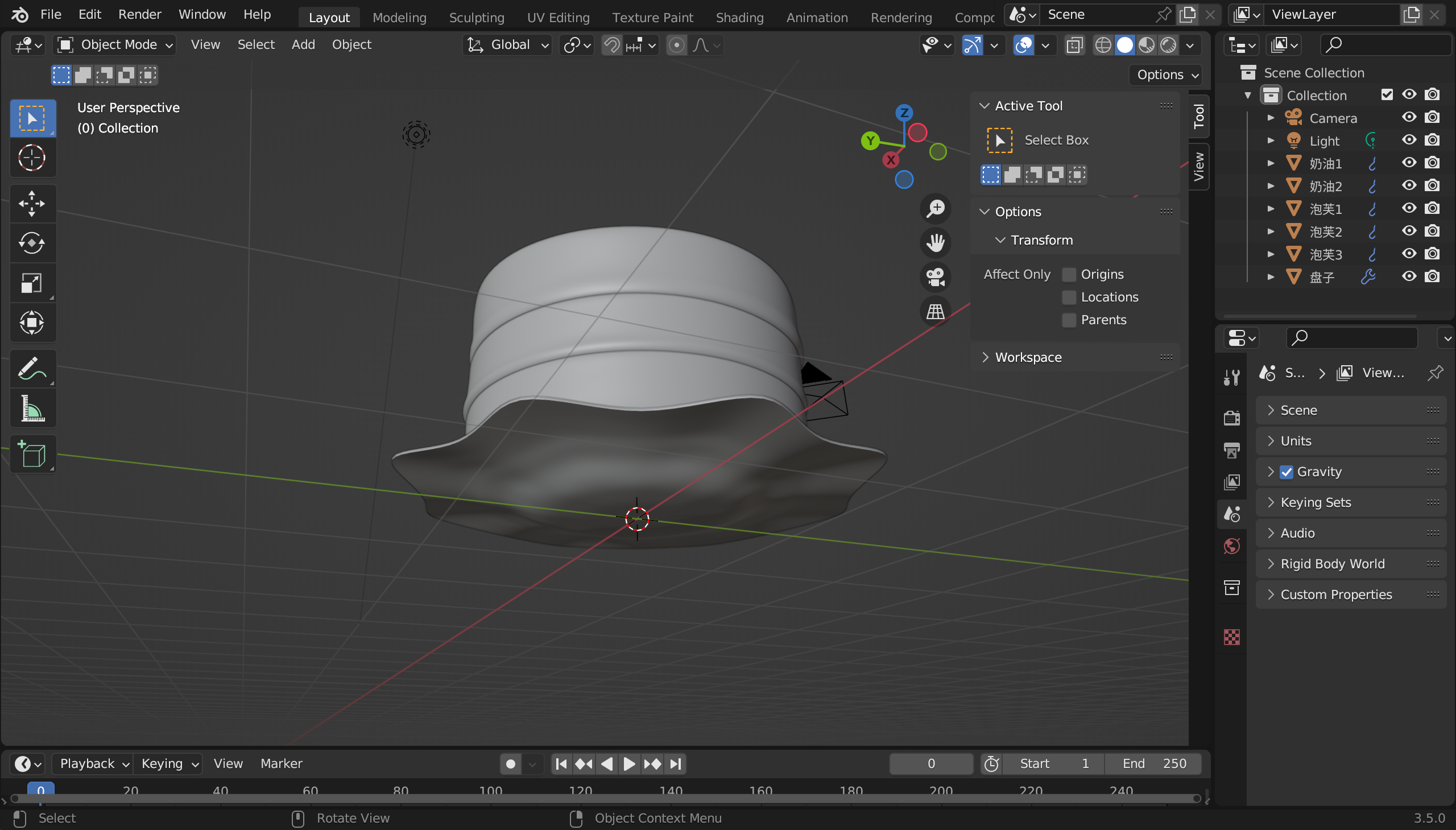Hide the Light object in outliner
The width and height of the screenshot is (1456, 830).
click(x=1409, y=141)
